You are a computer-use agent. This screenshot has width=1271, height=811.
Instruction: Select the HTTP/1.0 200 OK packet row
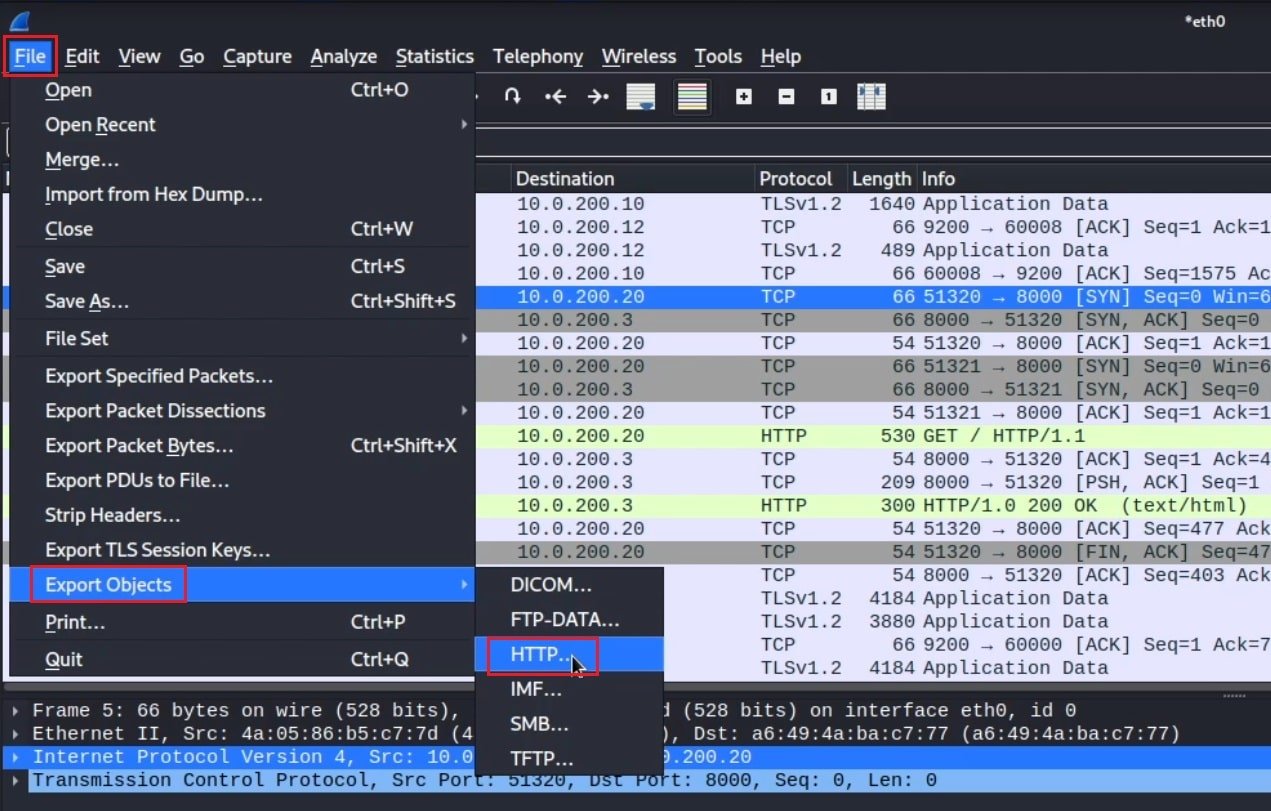(x=873, y=506)
